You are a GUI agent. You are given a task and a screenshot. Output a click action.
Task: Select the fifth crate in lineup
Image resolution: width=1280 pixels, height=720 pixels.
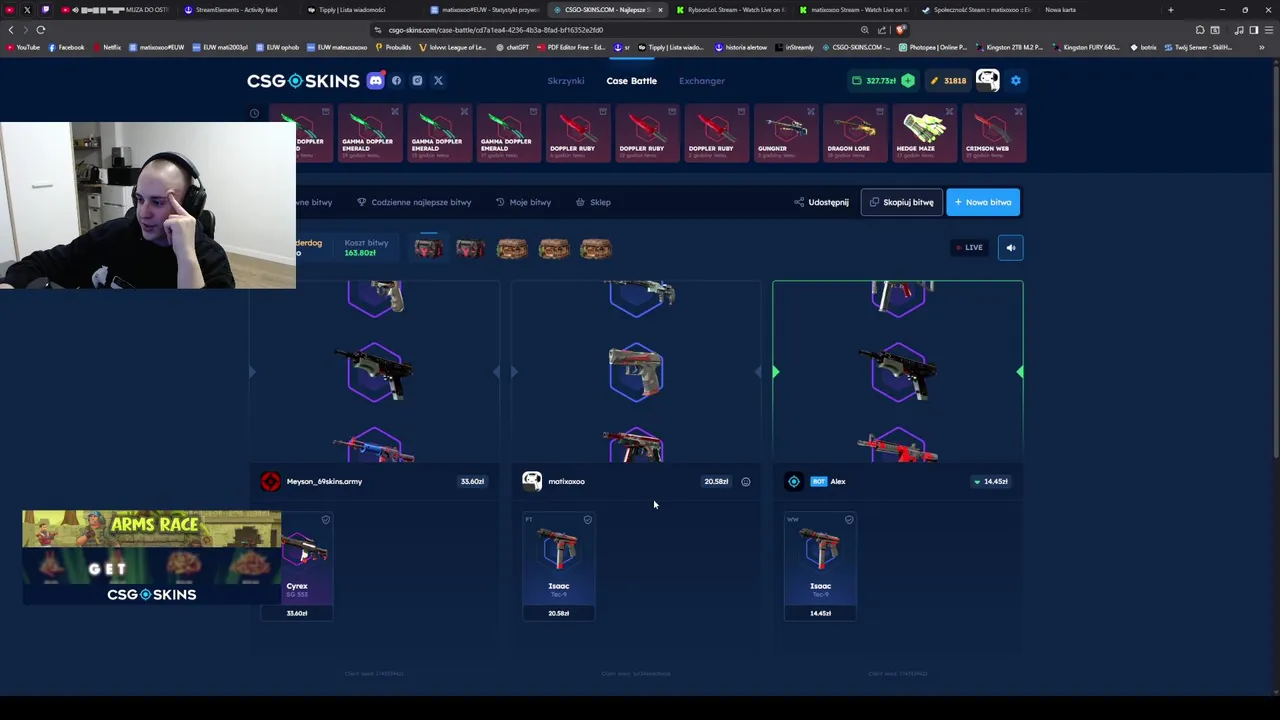click(x=596, y=248)
